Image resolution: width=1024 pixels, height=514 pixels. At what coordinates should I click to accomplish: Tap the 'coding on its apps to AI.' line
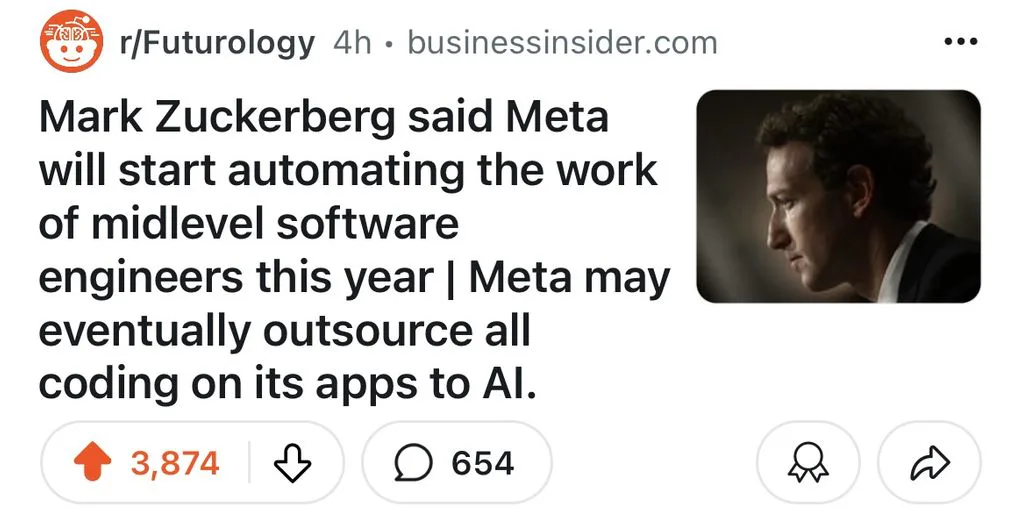tap(287, 384)
